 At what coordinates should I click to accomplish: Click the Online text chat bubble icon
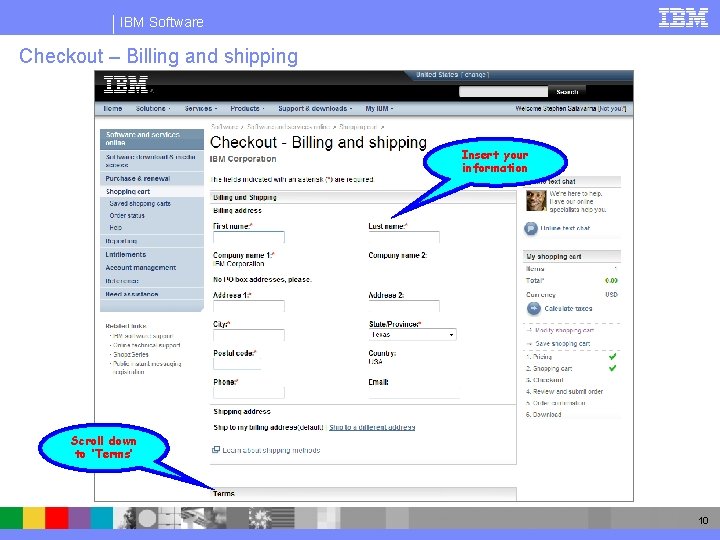(x=530, y=228)
